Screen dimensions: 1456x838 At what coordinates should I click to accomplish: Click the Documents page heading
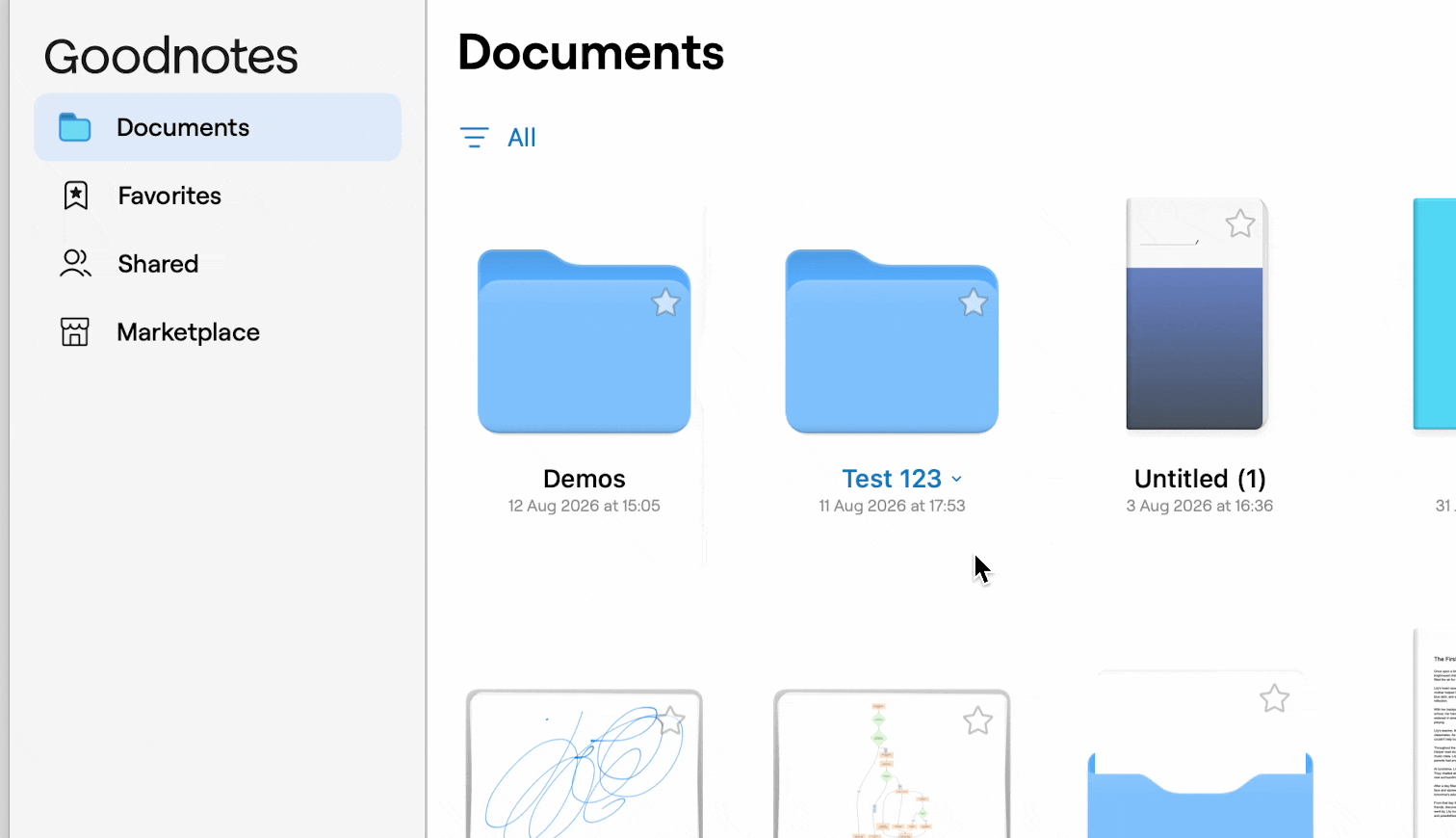coord(590,52)
